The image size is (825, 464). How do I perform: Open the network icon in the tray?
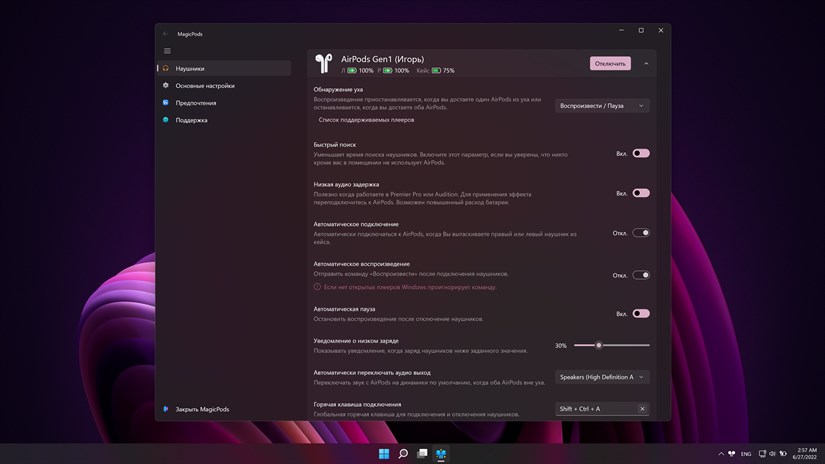pyautogui.click(x=762, y=453)
